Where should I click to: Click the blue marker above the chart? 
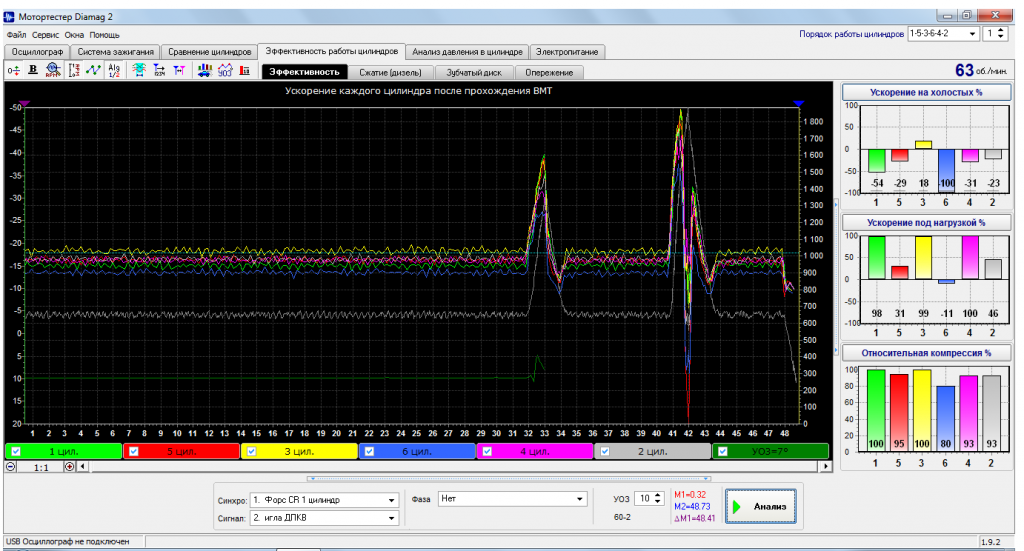pyautogui.click(x=798, y=104)
